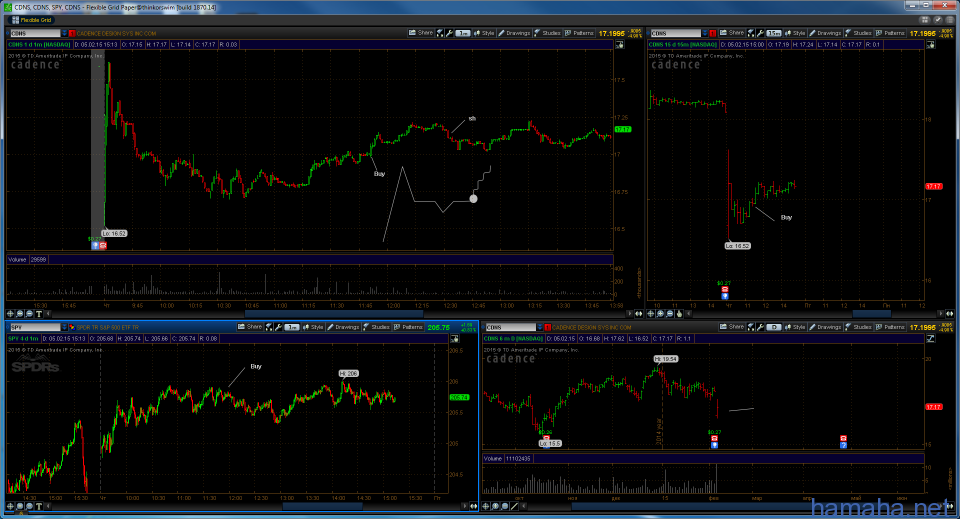Viewport: 960px width, 519px height.
Task: Select text T tool below top-left chart
Action: [x=39, y=313]
